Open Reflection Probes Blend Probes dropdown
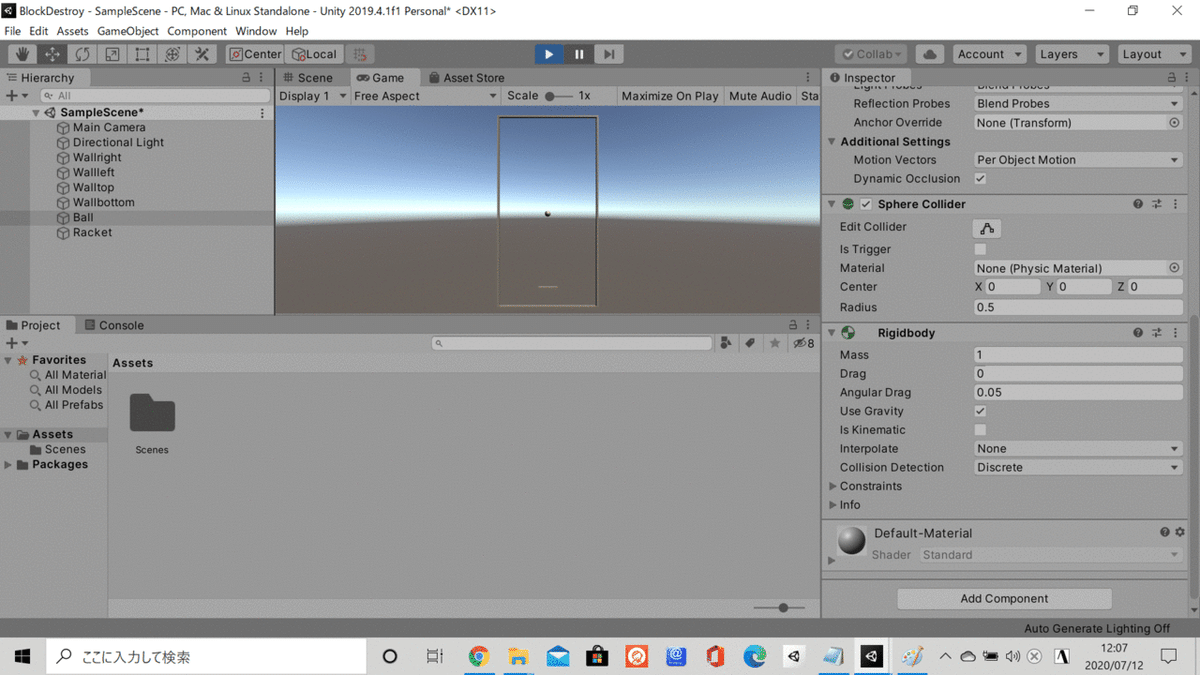Screen dimensions: 1200x675 (1078, 104)
